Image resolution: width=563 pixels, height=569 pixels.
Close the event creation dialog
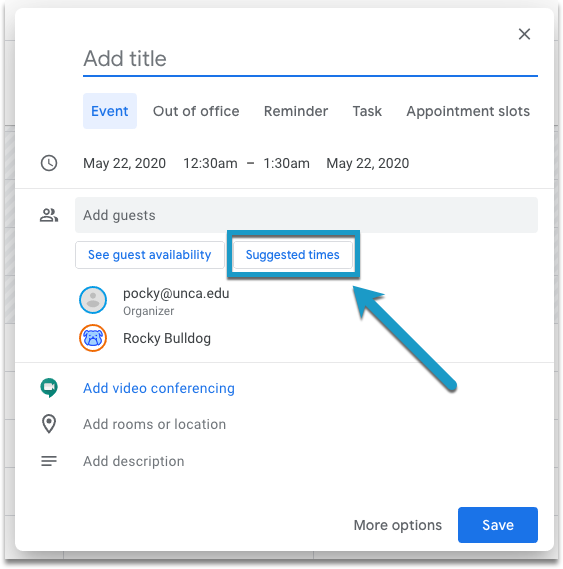524,34
